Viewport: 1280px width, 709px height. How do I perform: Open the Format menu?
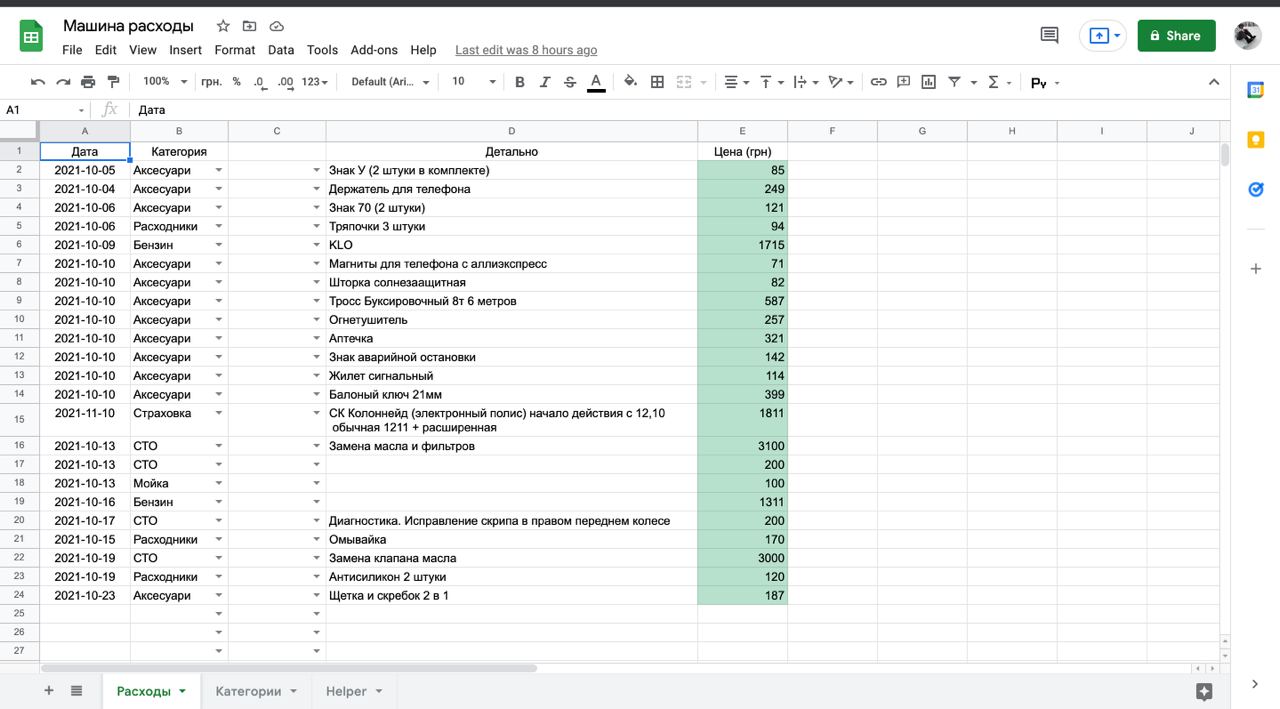[235, 50]
